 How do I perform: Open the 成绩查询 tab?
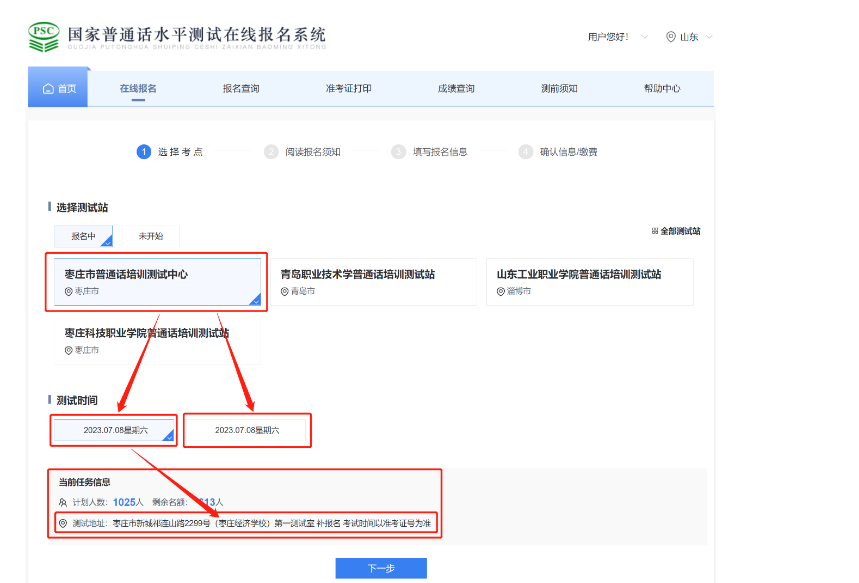456,89
